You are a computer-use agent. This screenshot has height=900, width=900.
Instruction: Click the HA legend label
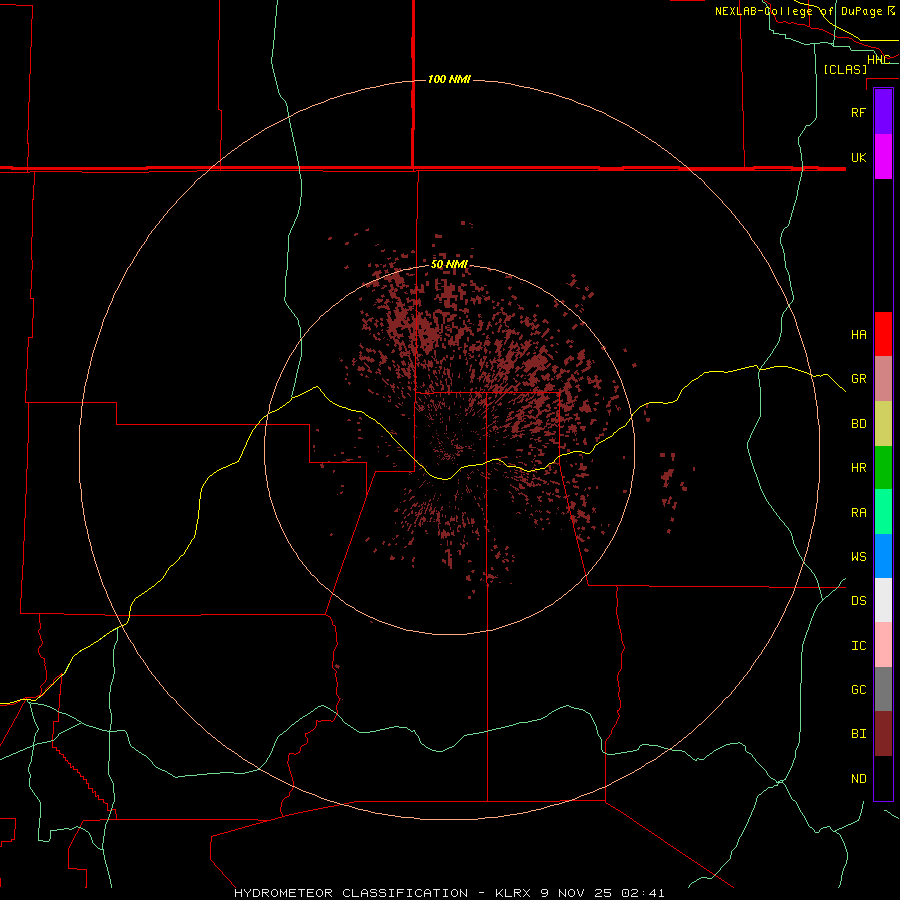(x=858, y=334)
